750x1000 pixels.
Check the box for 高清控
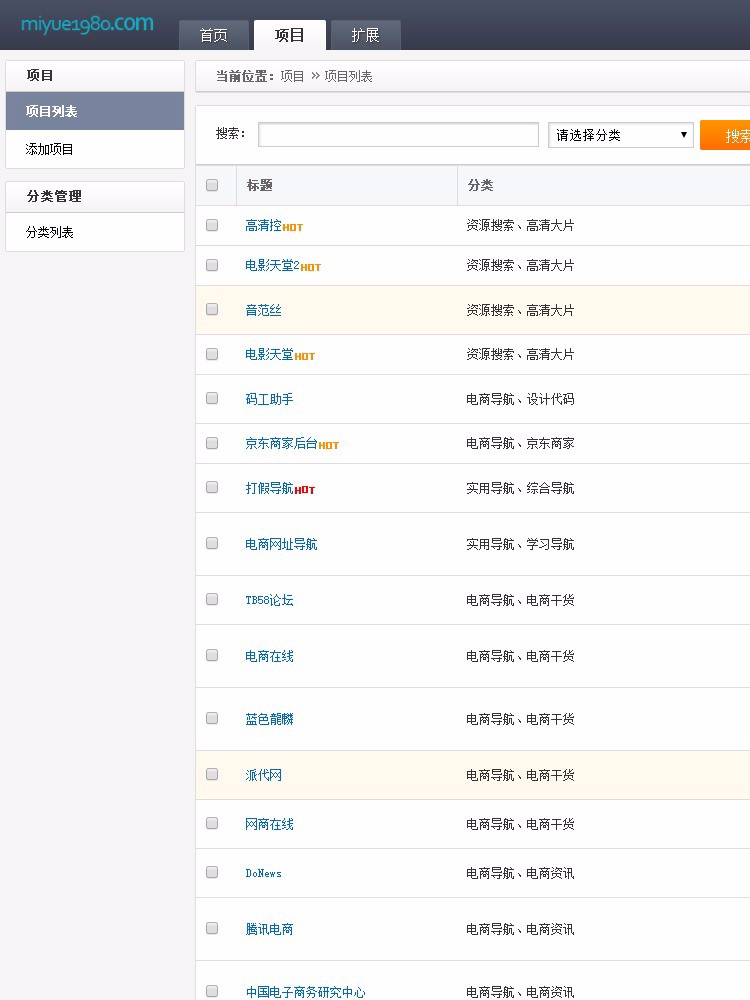(x=212, y=225)
